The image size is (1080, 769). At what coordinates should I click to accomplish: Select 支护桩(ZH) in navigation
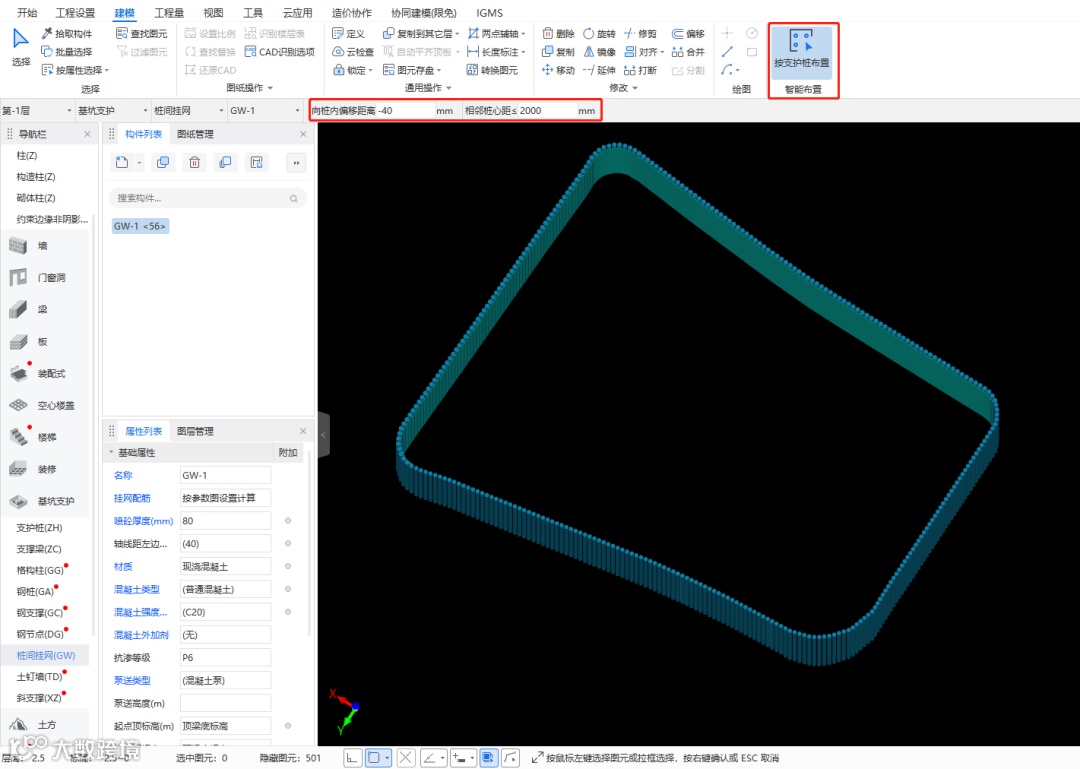point(39,528)
